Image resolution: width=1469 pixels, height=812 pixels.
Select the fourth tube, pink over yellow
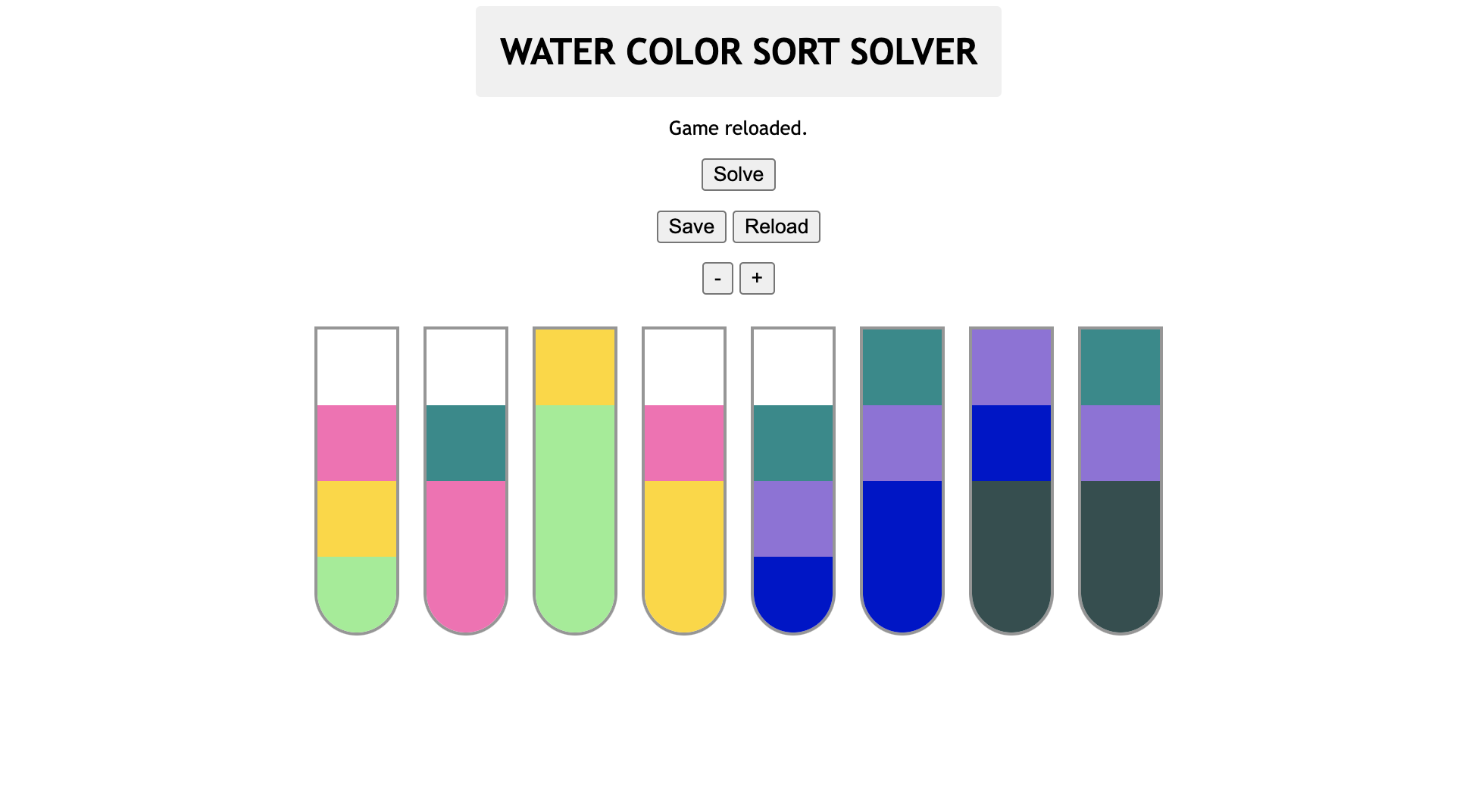click(684, 480)
